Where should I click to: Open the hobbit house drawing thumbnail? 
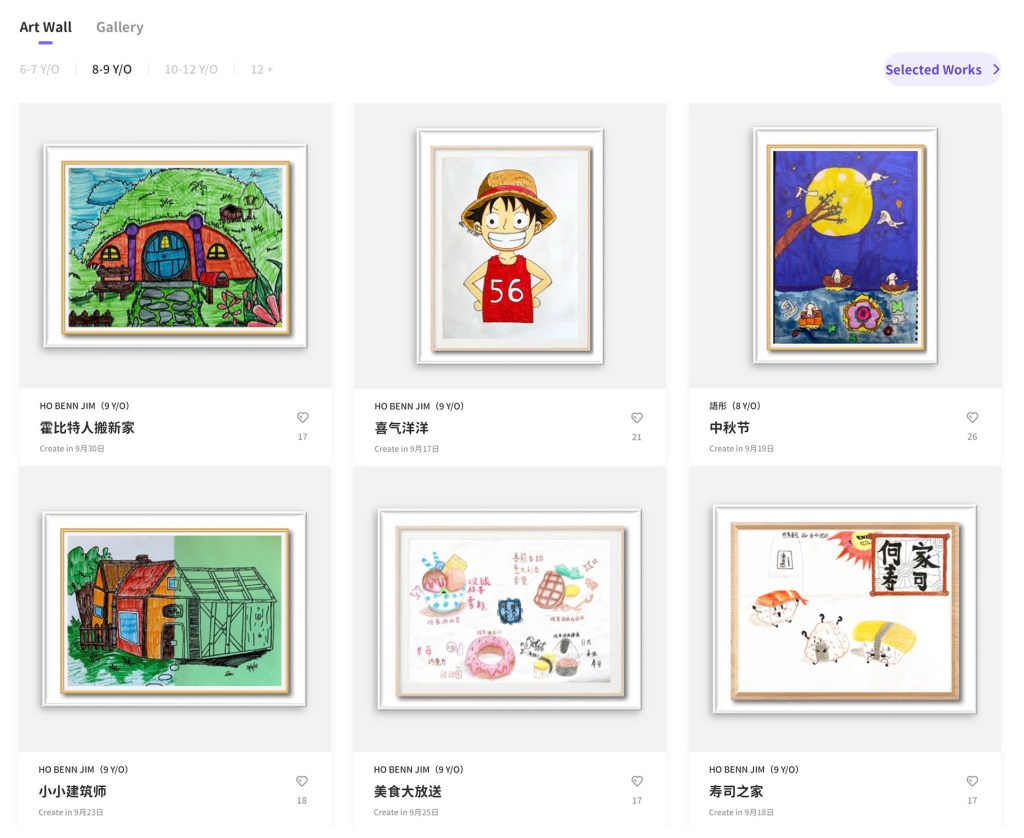176,246
